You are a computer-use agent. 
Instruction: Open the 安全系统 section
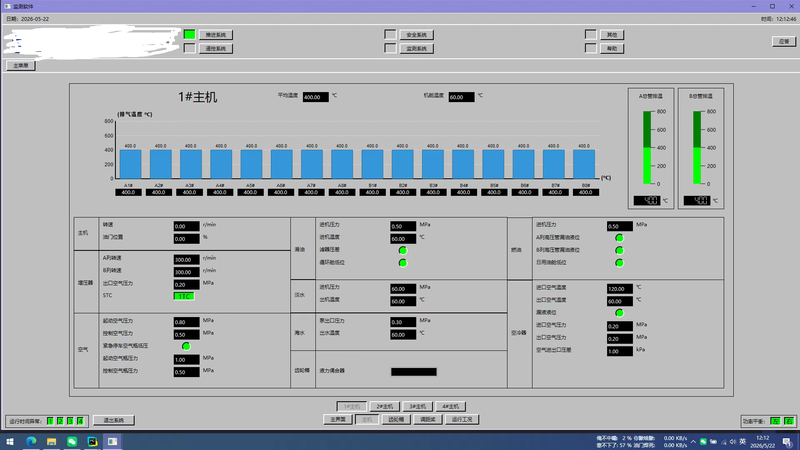(x=417, y=35)
